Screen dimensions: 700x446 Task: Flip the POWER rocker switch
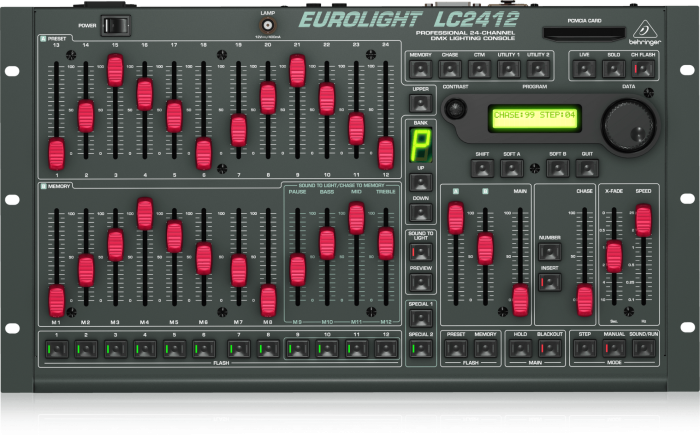116,25
